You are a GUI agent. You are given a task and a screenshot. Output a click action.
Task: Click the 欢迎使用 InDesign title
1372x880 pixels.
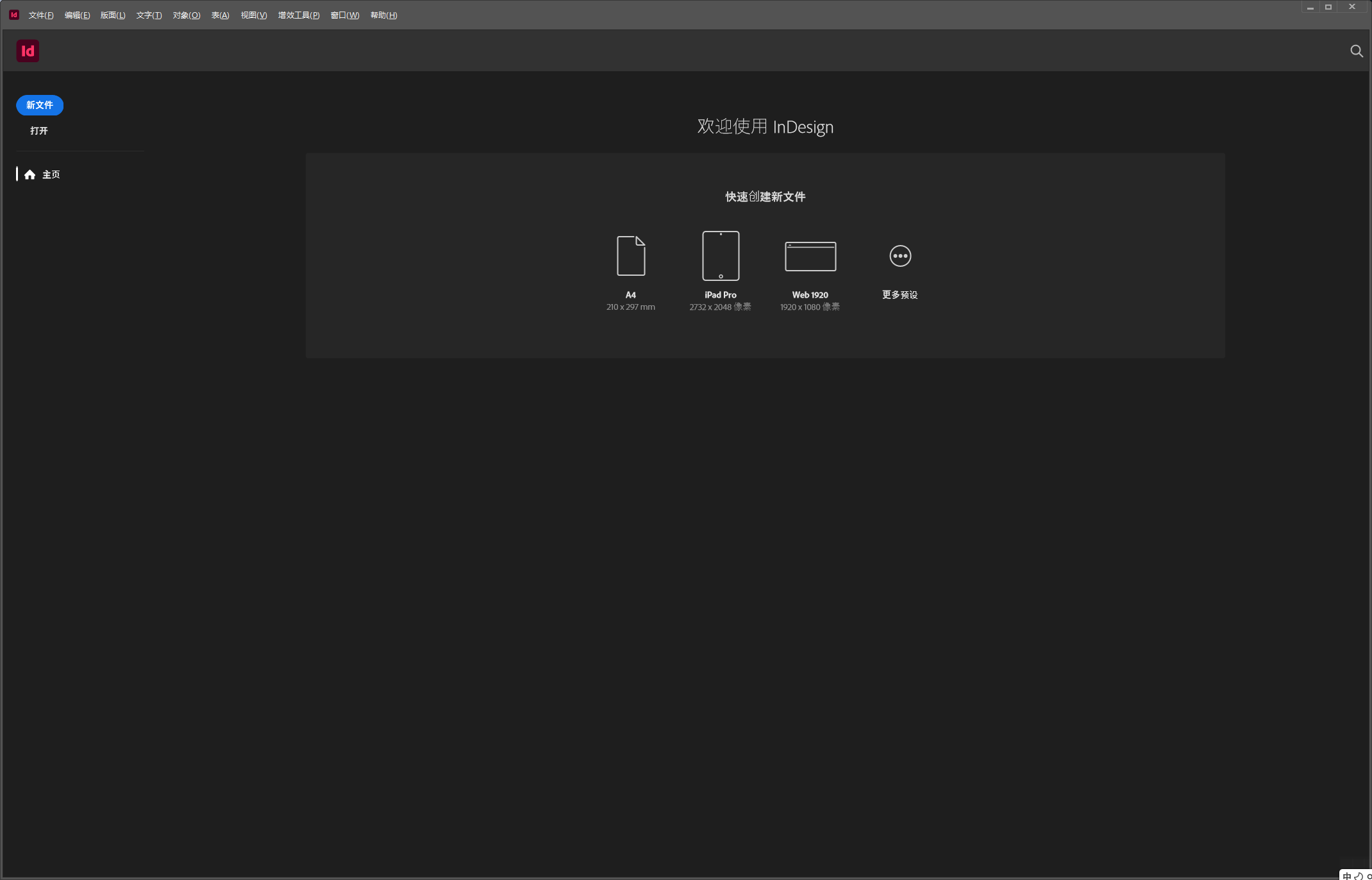[x=765, y=126]
